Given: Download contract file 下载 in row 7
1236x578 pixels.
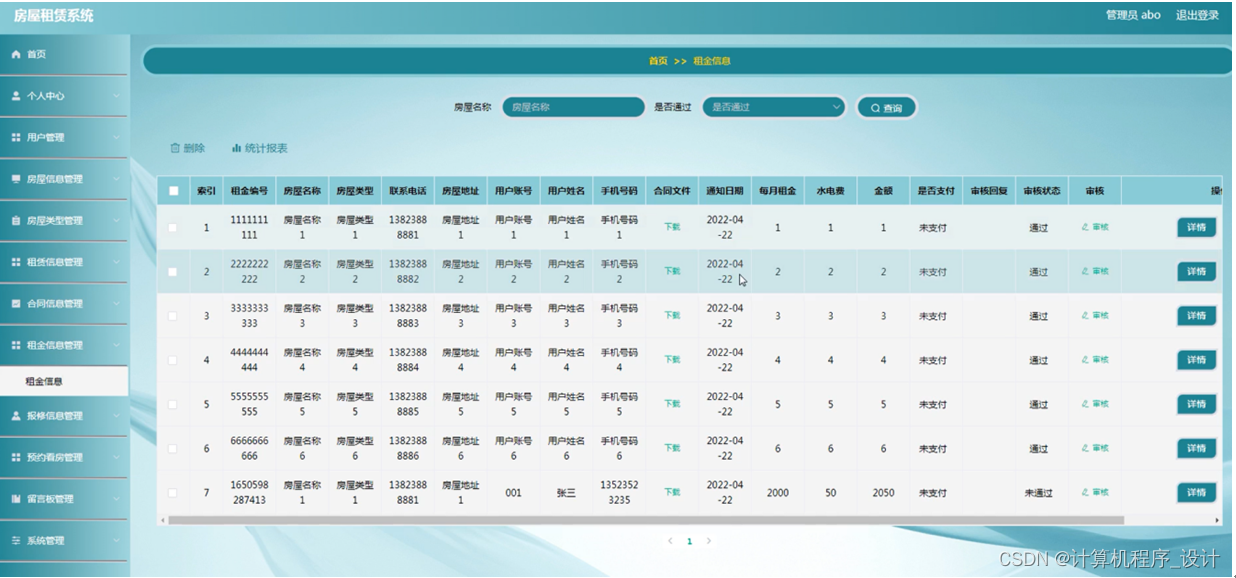Looking at the screenshot, I should tap(672, 492).
